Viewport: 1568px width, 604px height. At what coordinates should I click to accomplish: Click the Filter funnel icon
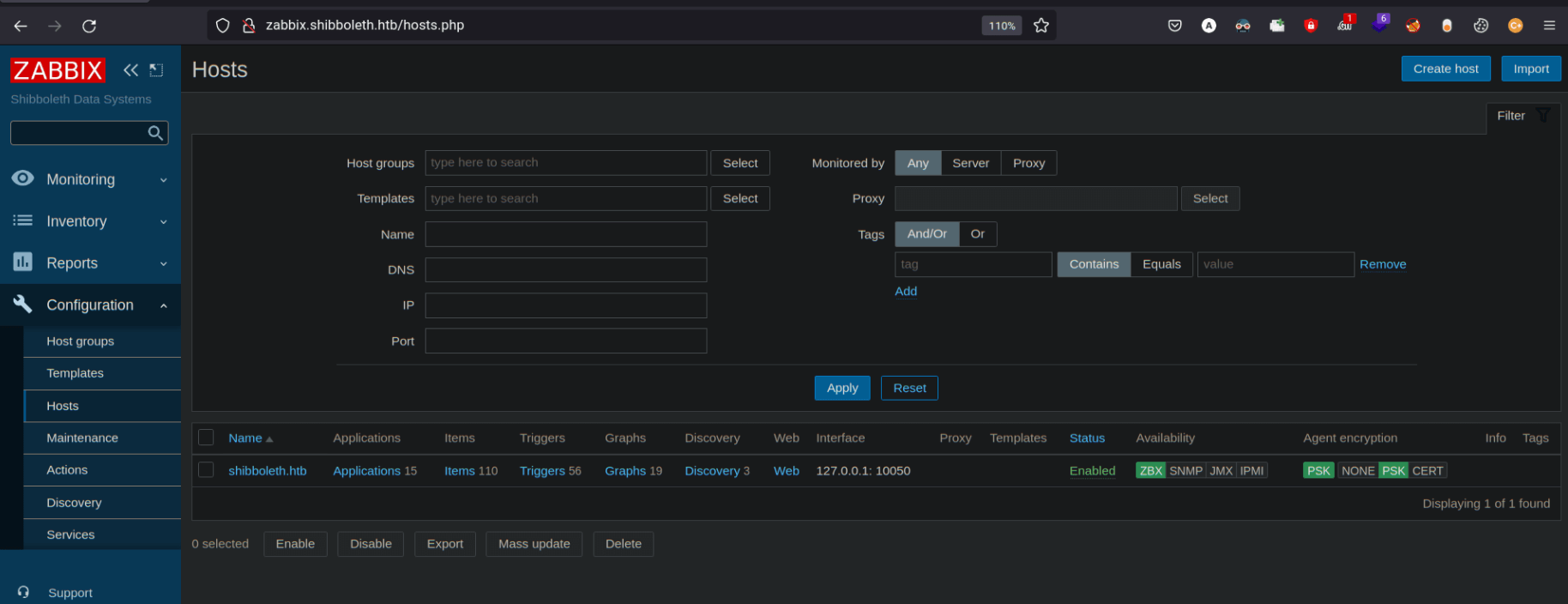tap(1543, 115)
